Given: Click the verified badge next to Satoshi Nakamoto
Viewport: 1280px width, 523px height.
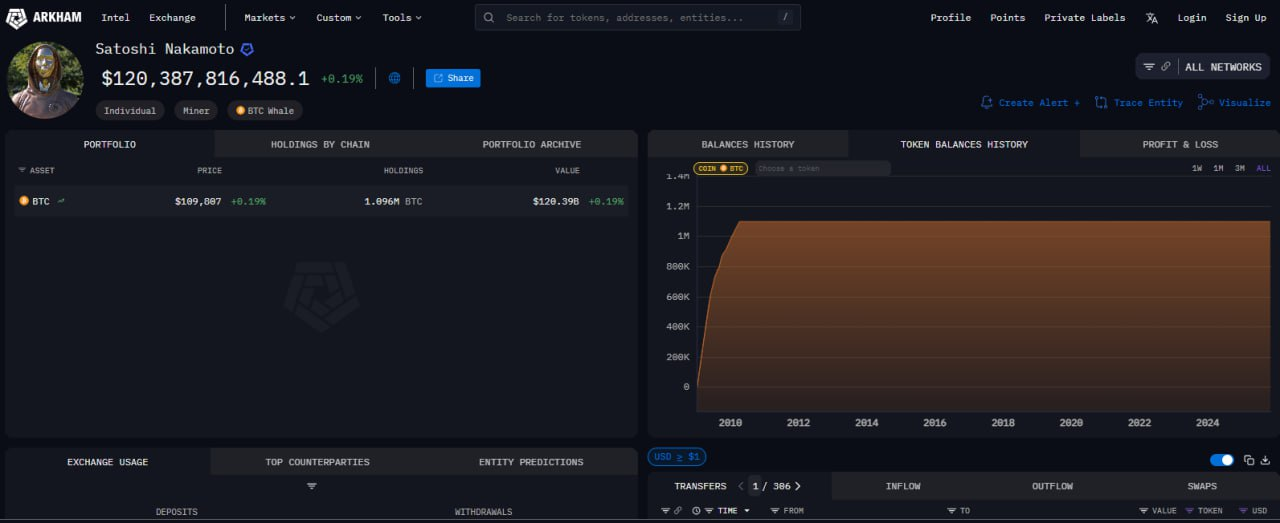Looking at the screenshot, I should (x=247, y=49).
